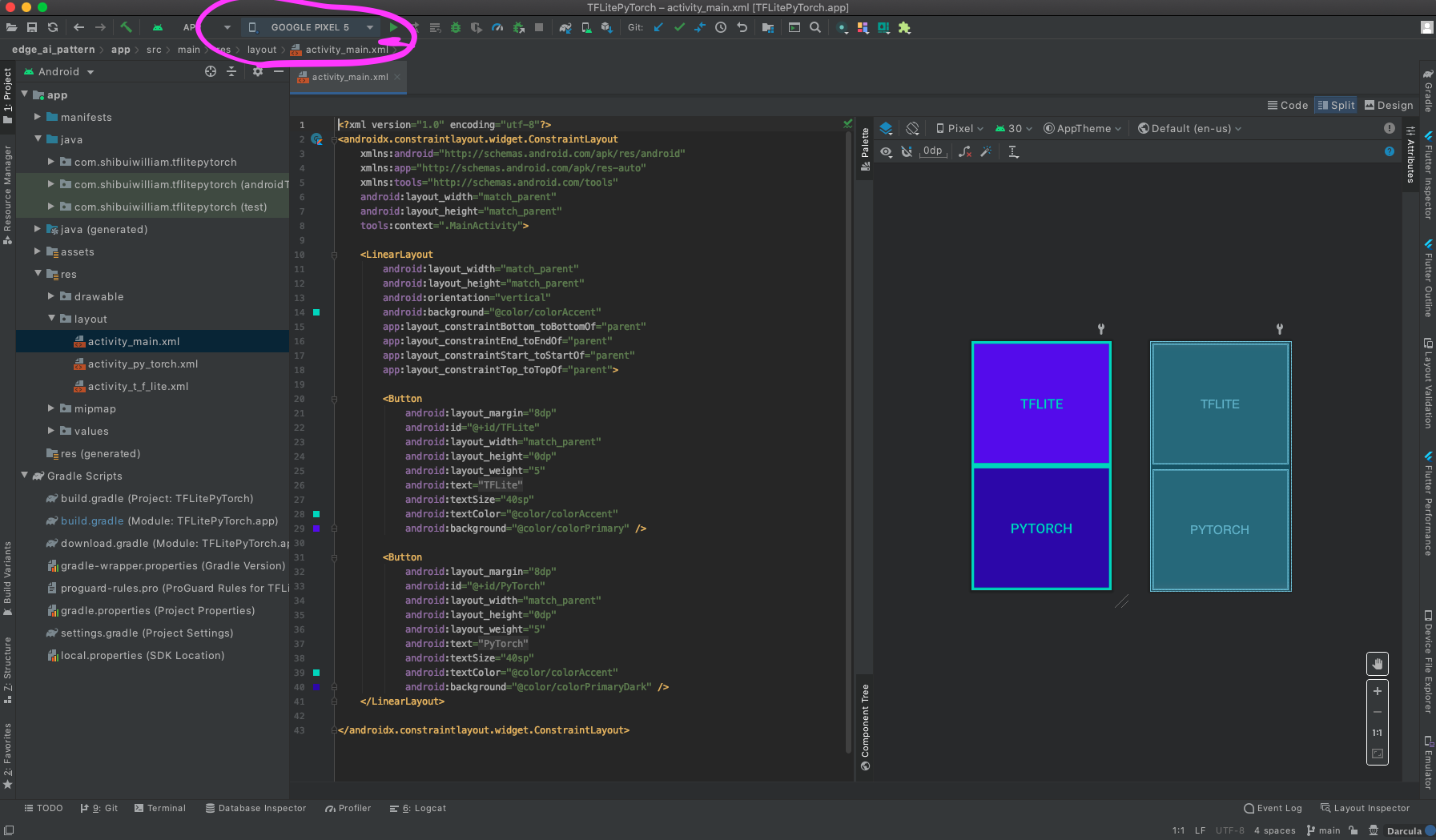The height and width of the screenshot is (840, 1436).
Task: Click colorPrimaryDark gutter swatch on line 40
Action: [x=316, y=687]
